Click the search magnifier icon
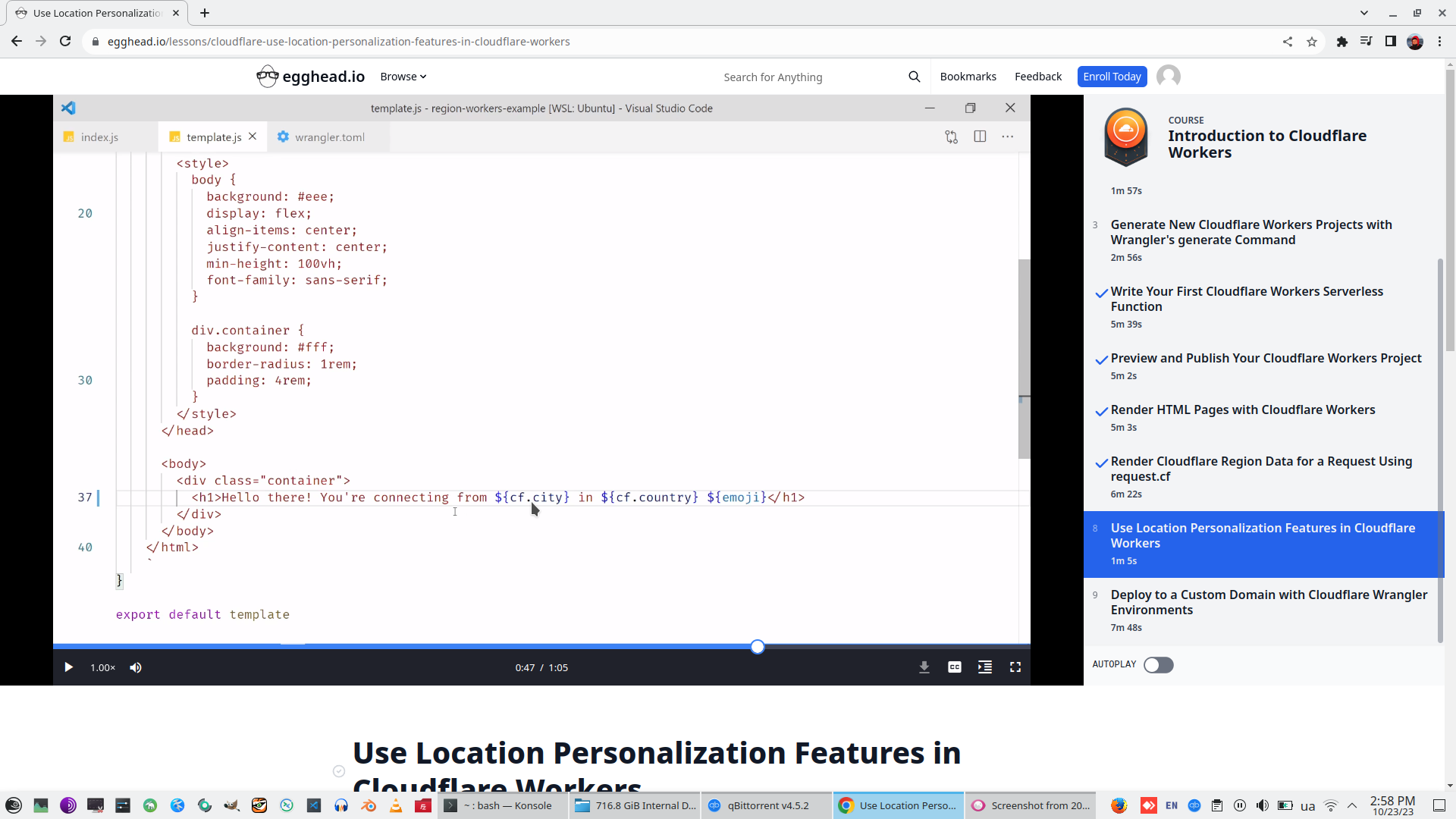Viewport: 1456px width, 819px height. (x=914, y=77)
